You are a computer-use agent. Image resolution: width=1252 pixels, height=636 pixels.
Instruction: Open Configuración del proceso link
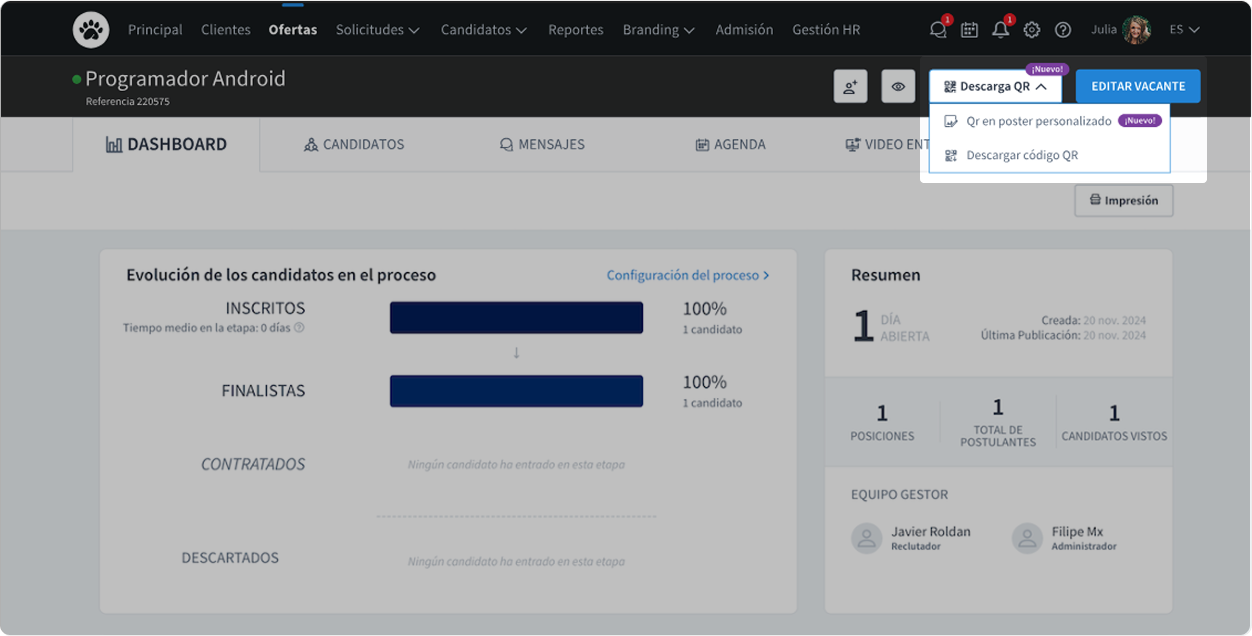688,275
